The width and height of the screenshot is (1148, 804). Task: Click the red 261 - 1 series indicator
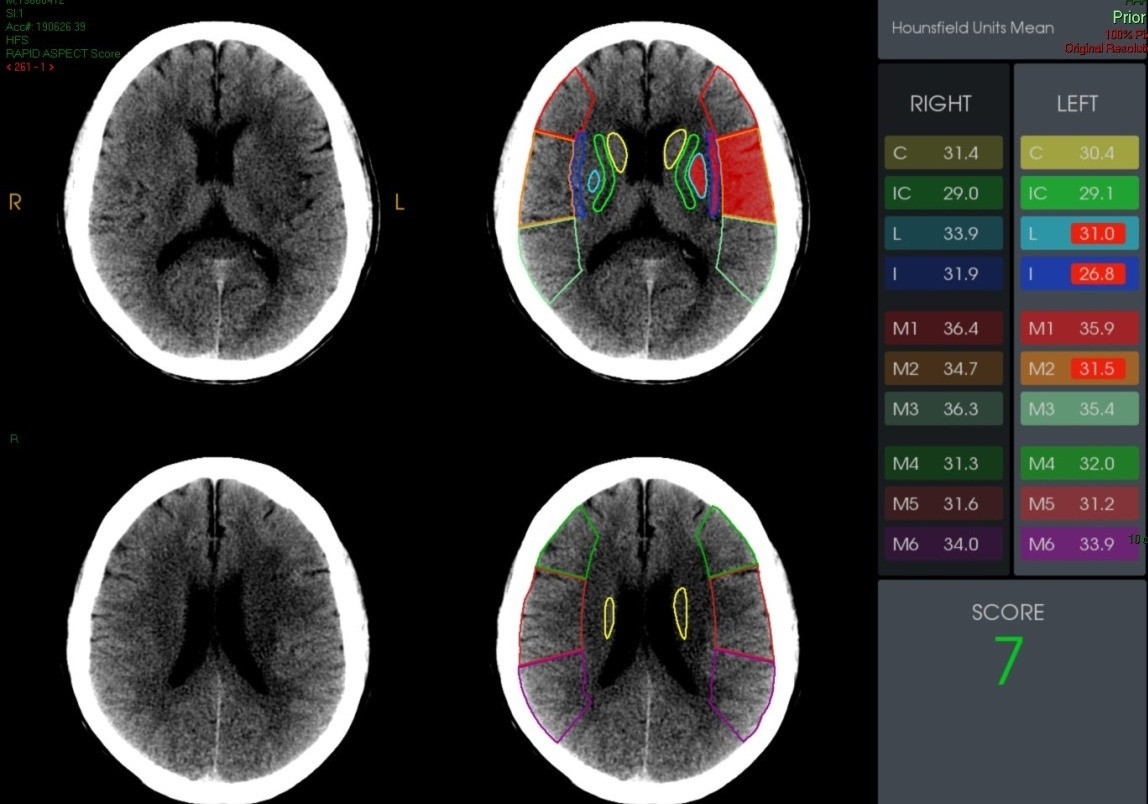pyautogui.click(x=30, y=67)
